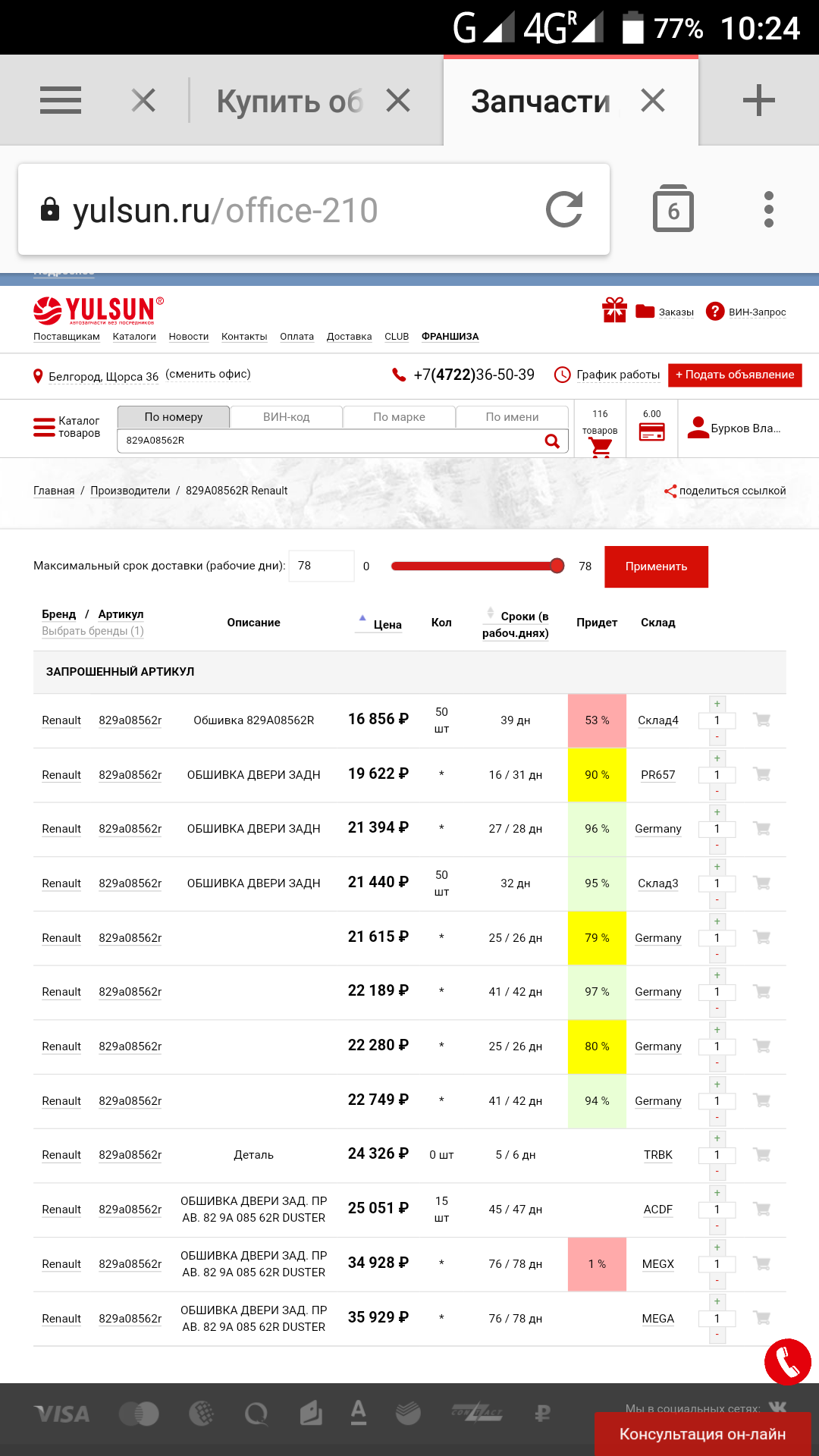The height and width of the screenshot is (1456, 819).
Task: Open the MEGX warehouse link
Action: pyautogui.click(x=658, y=1264)
